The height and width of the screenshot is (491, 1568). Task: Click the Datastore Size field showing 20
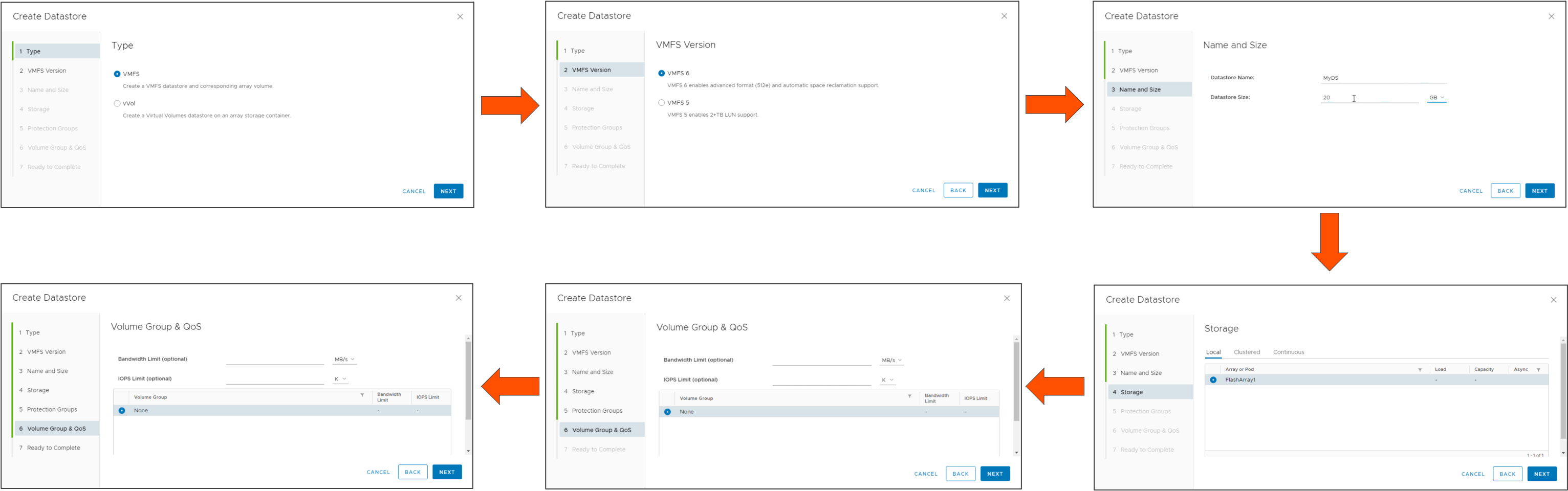pos(1369,97)
